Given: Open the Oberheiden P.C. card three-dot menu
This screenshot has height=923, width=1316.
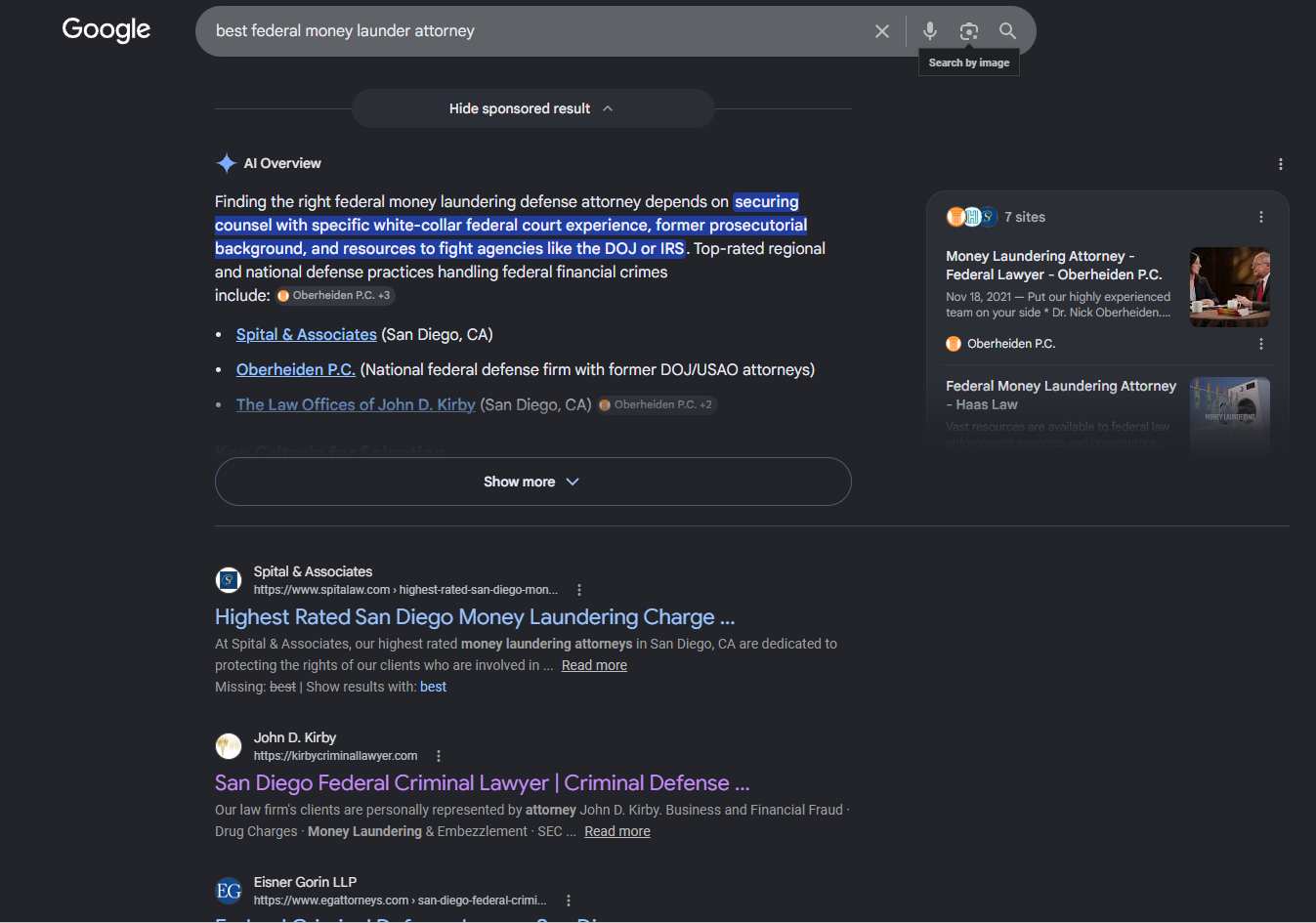Looking at the screenshot, I should point(1260,344).
